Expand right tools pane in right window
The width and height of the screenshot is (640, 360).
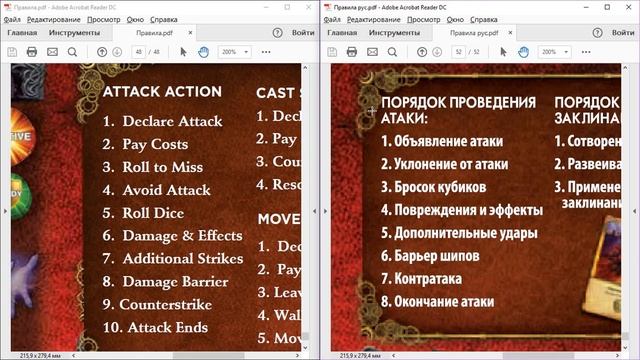pos(635,211)
